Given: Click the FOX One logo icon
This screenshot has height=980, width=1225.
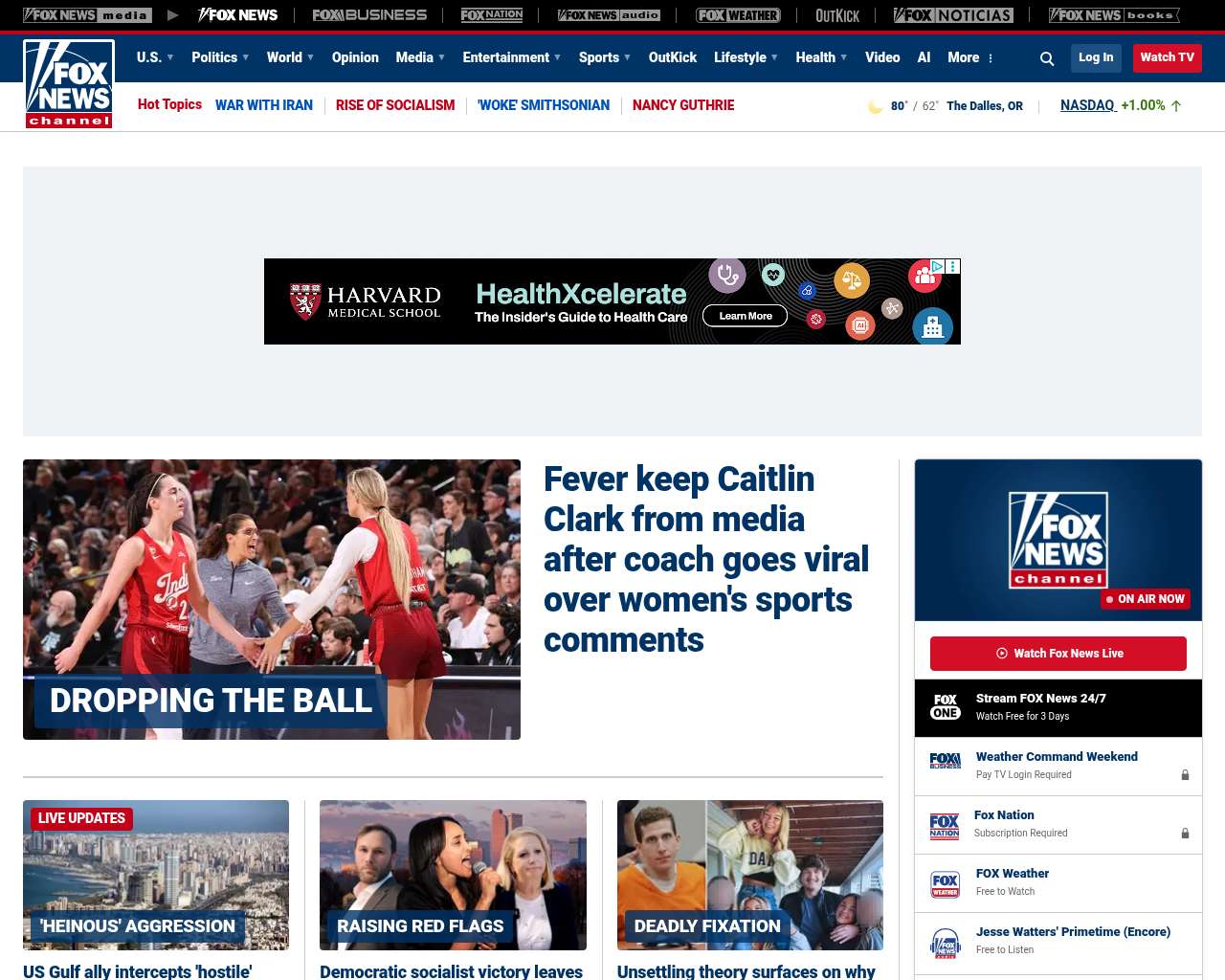Looking at the screenshot, I should point(946,707).
